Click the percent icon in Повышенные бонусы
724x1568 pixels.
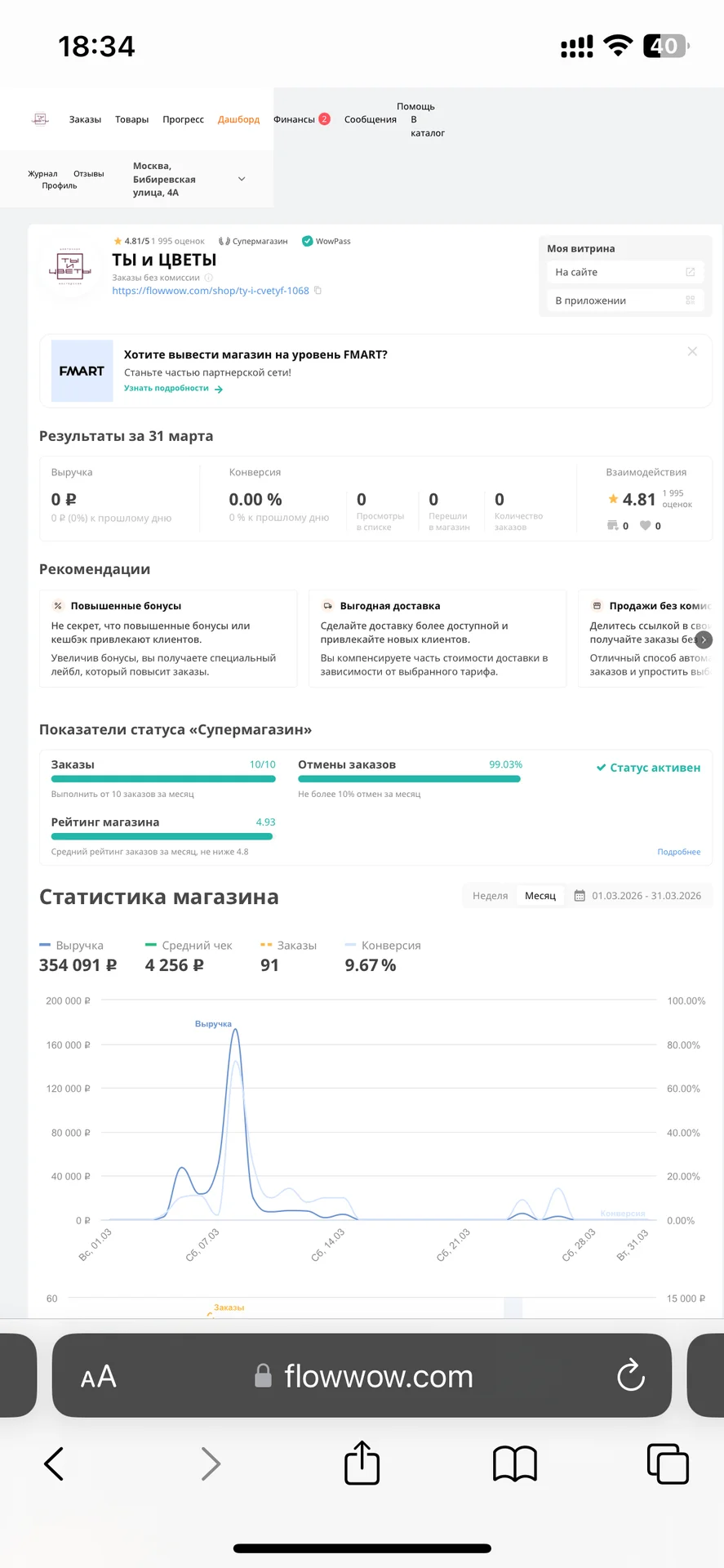tap(58, 606)
